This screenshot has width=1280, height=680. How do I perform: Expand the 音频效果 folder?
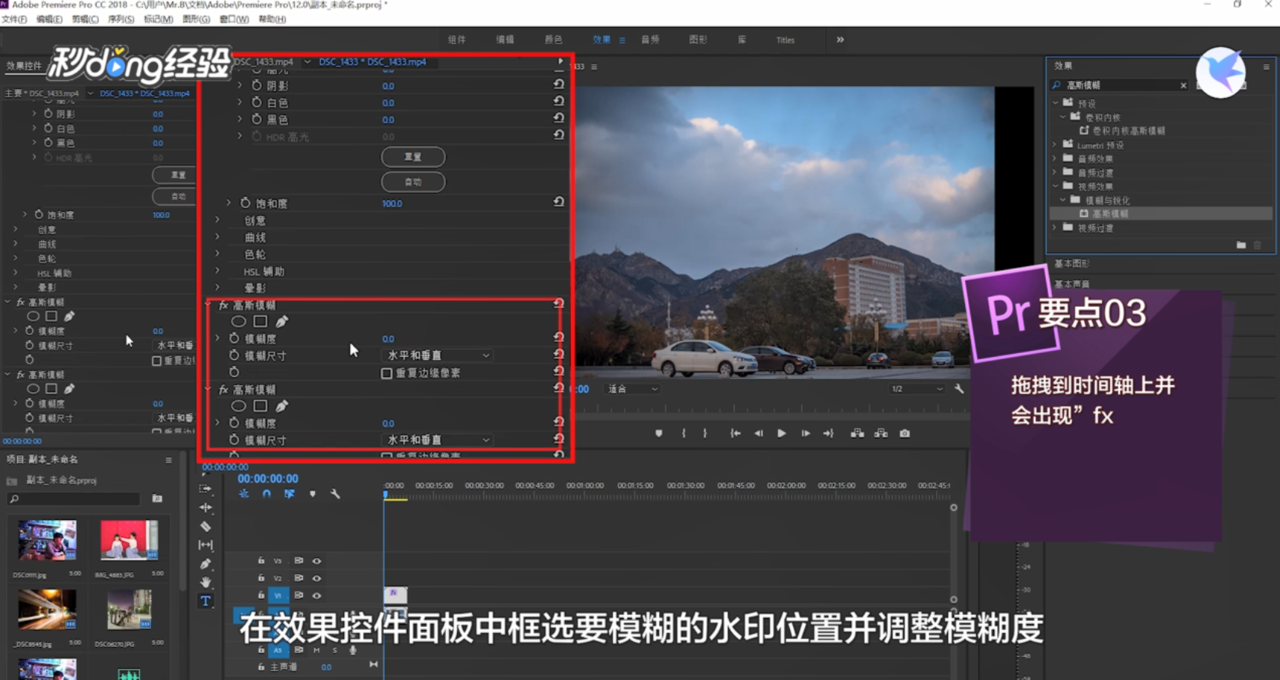(x=1055, y=159)
